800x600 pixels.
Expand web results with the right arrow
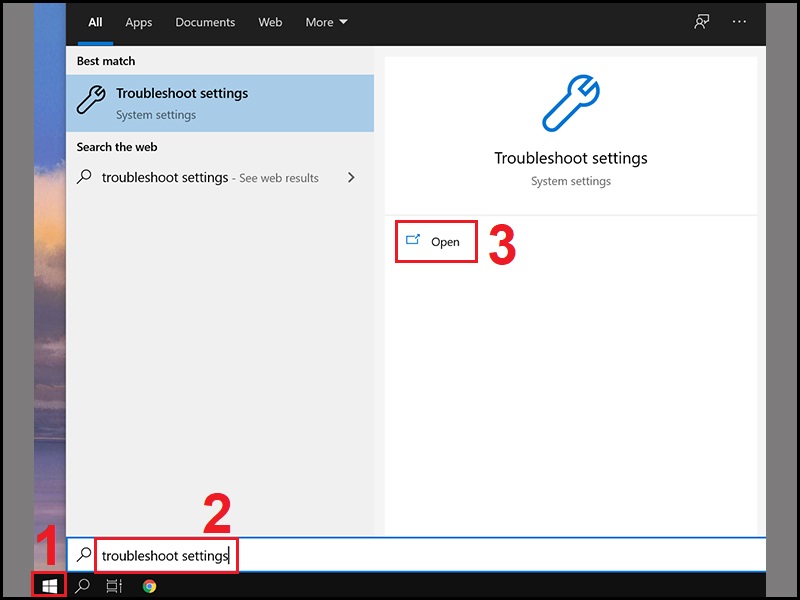[x=351, y=177]
